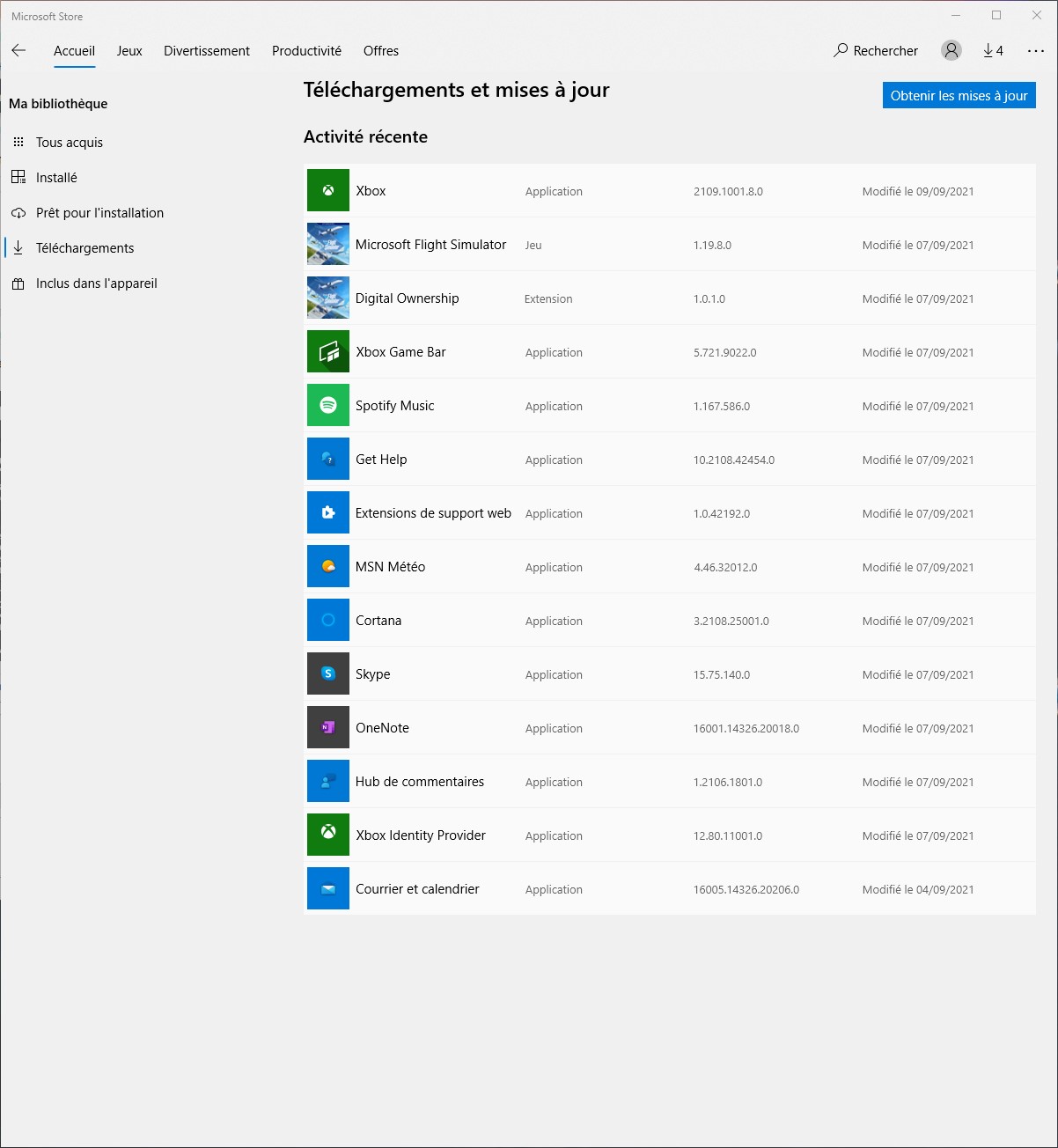
Task: Click the Téléchargements download arrow icon
Action: click(x=18, y=248)
